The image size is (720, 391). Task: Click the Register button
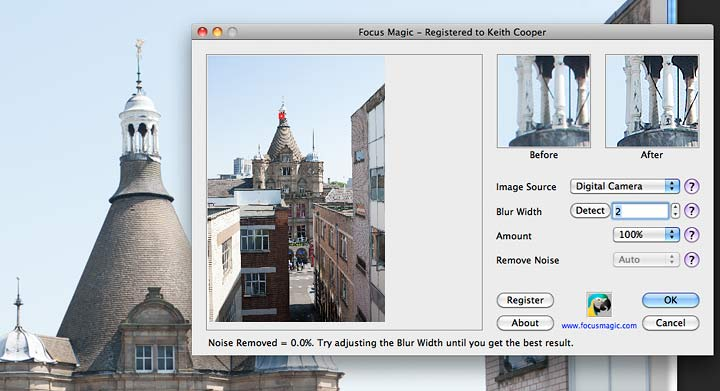525,300
